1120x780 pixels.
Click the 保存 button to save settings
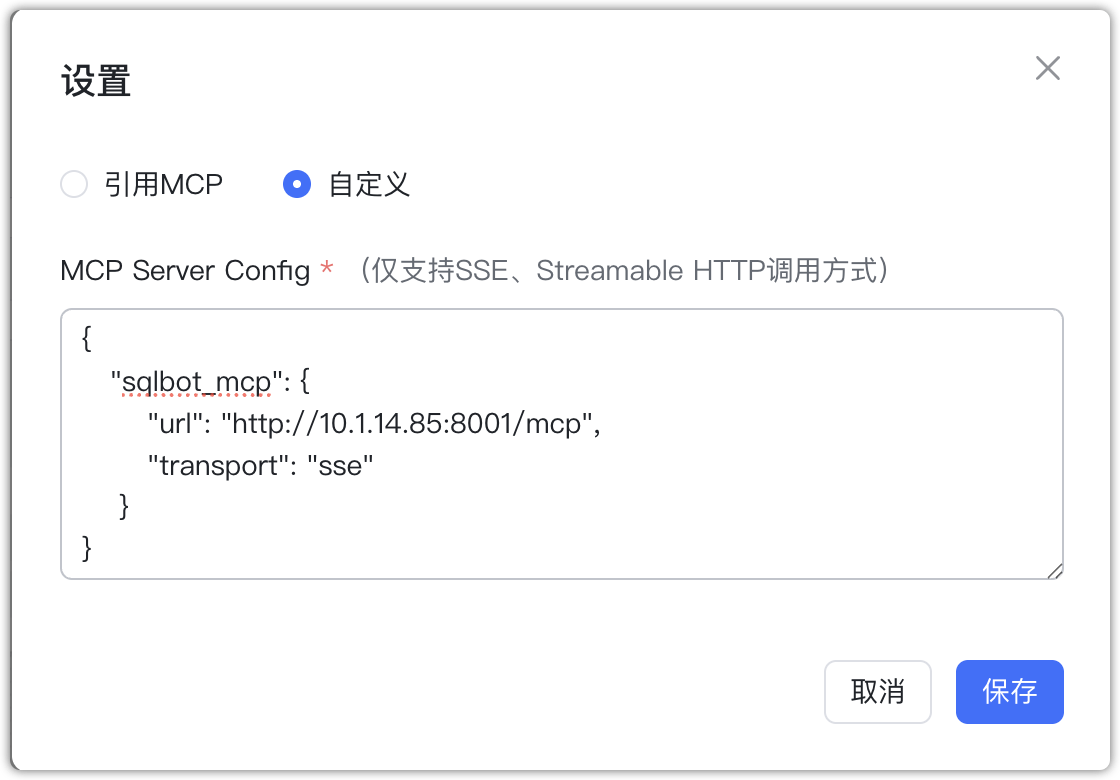click(1009, 692)
